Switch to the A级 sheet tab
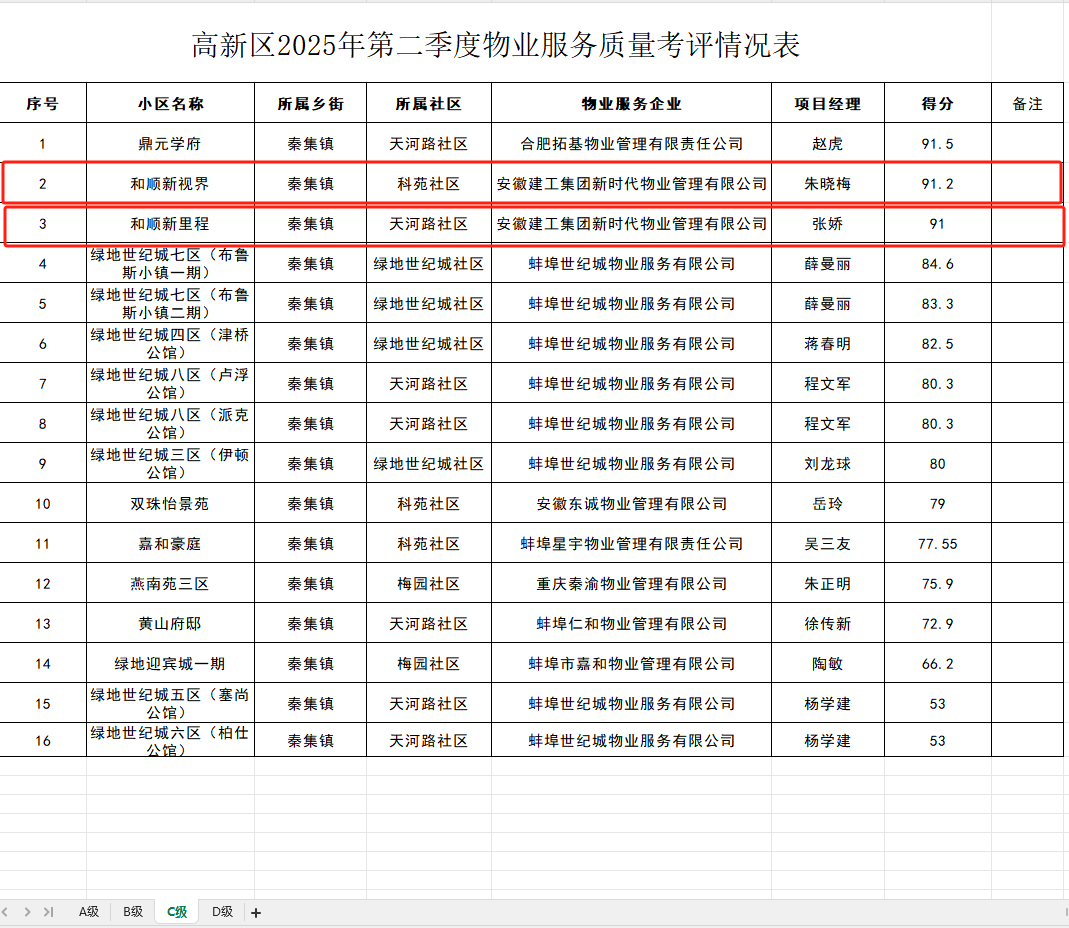This screenshot has width=1069, height=928. click(89, 912)
